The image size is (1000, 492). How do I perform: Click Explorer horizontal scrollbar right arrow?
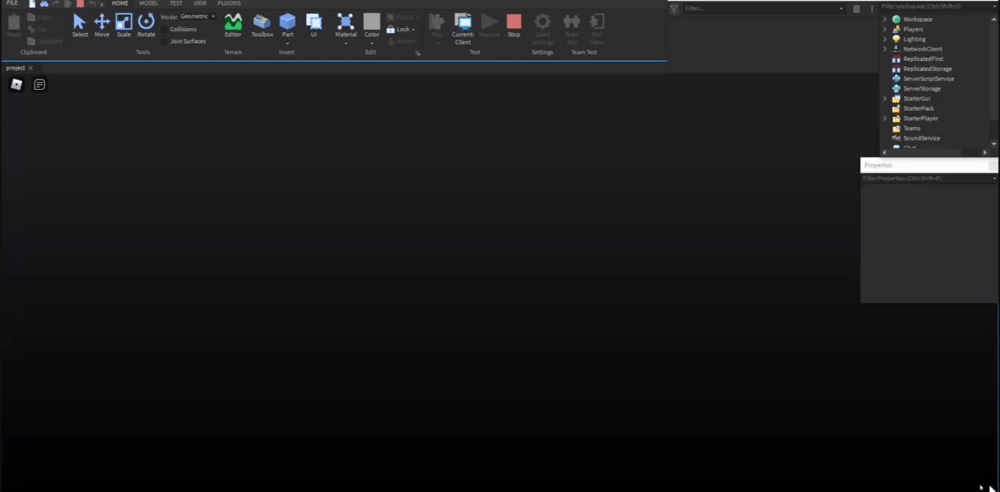coord(985,153)
